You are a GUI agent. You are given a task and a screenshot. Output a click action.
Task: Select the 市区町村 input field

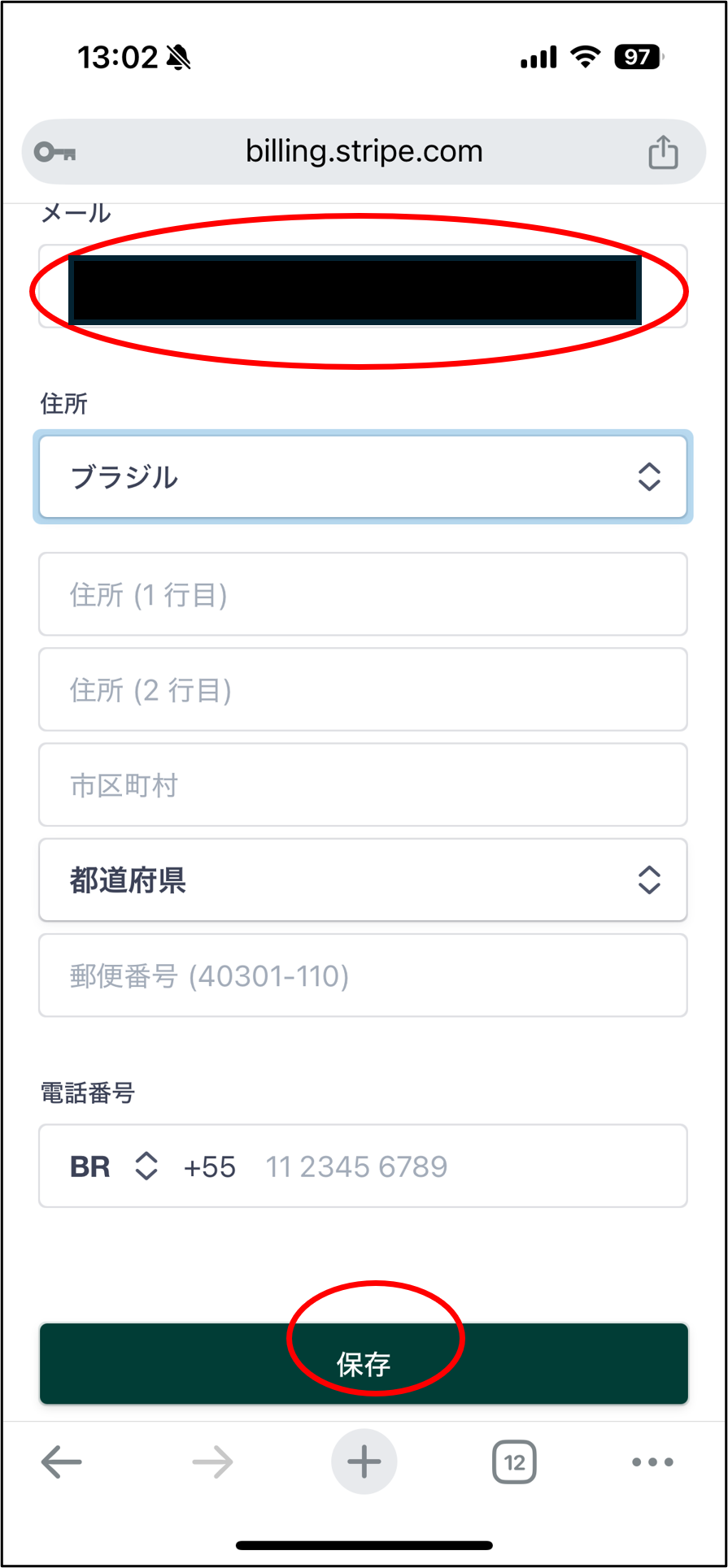pos(363,784)
